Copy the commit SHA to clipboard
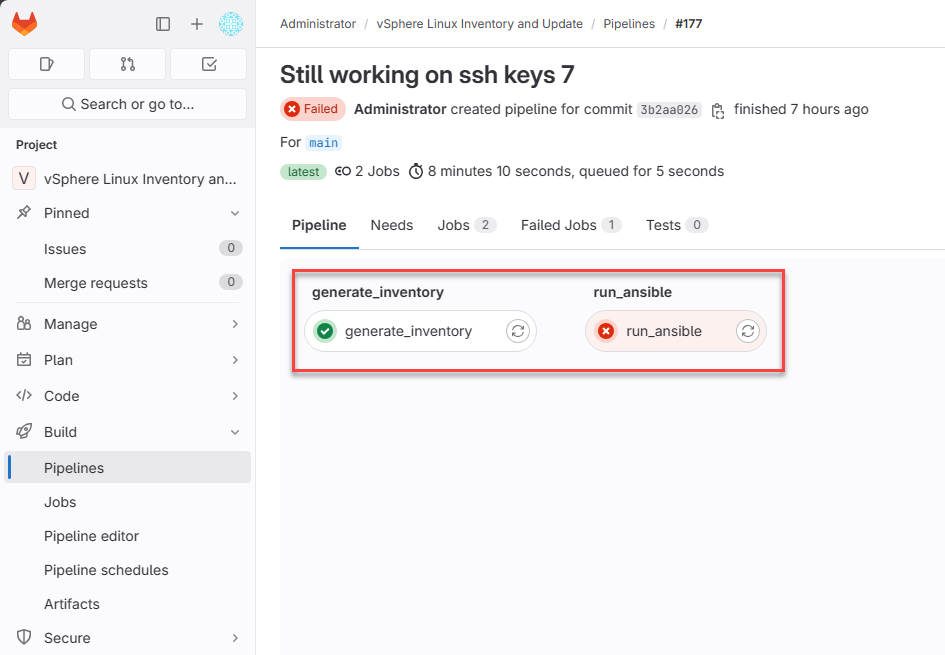Screen dimensions: 945x655 718,110
